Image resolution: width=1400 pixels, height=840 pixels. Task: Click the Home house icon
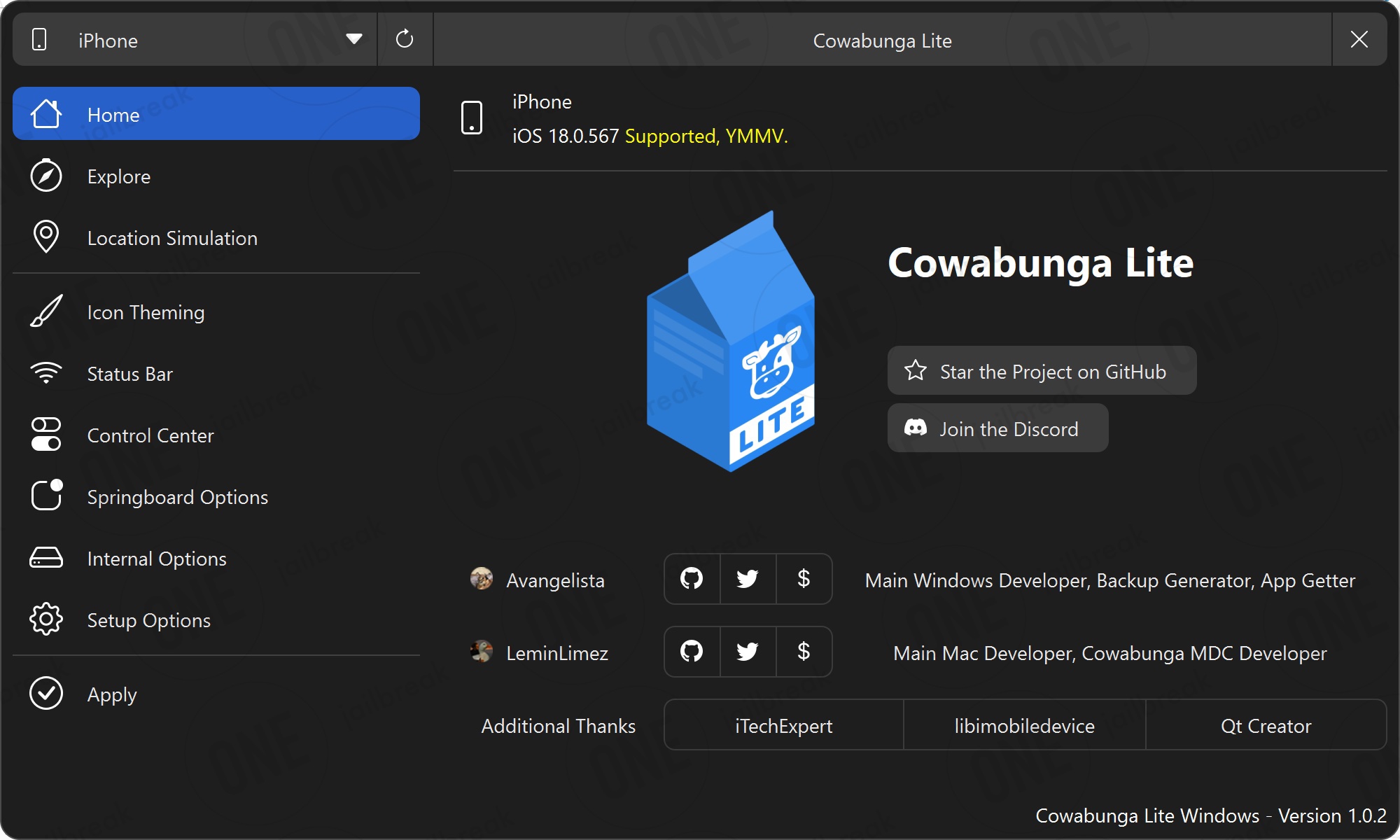46,114
